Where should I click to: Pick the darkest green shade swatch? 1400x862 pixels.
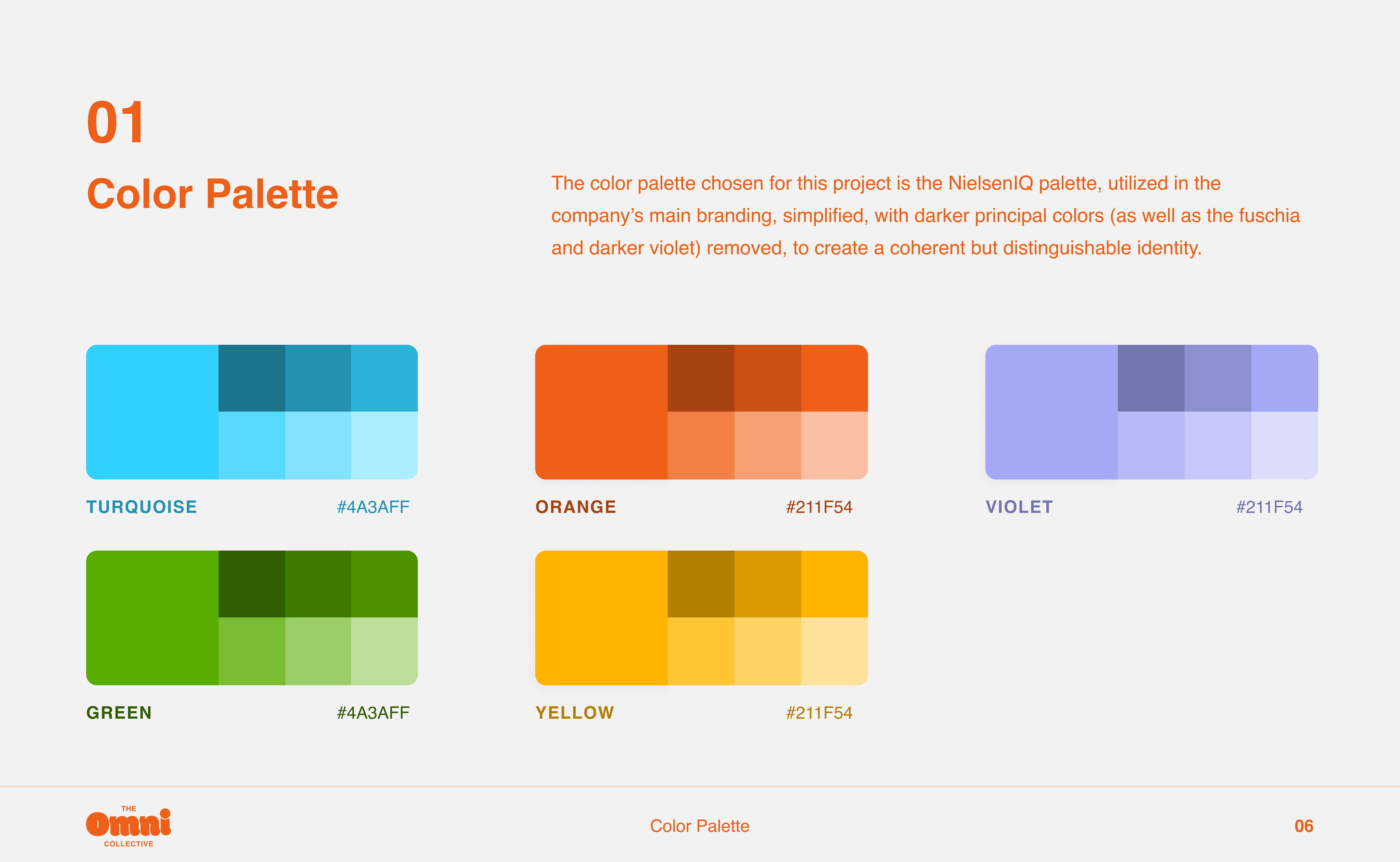point(251,584)
